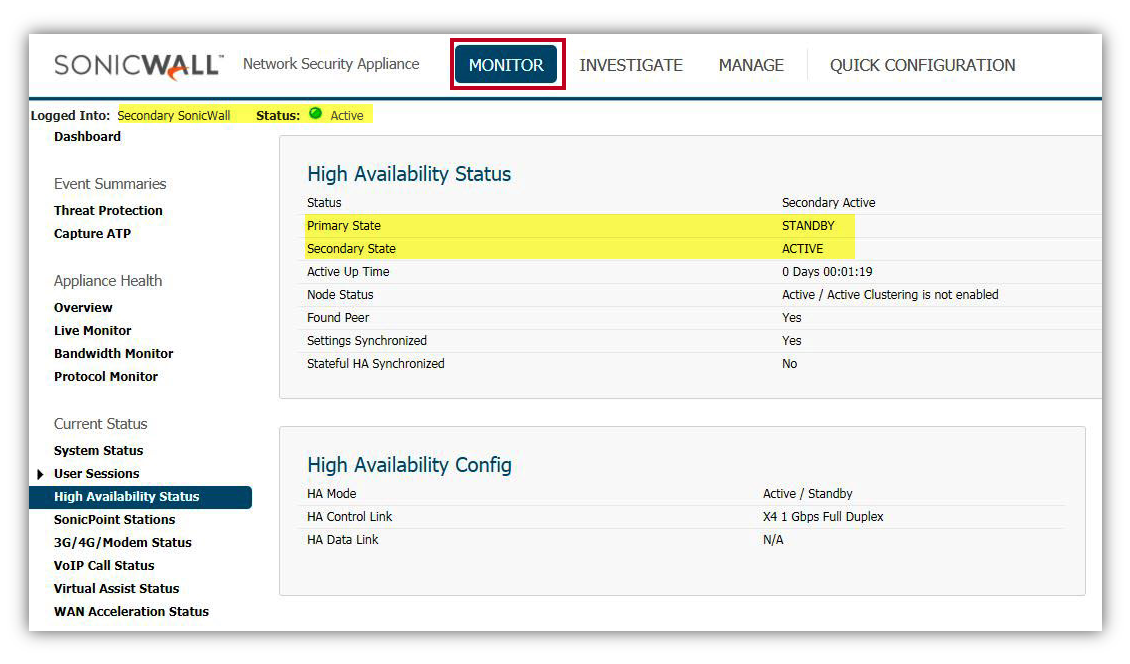Image resolution: width=1130 pixels, height=664 pixels.
Task: View VoIP Call Status
Action: point(104,566)
